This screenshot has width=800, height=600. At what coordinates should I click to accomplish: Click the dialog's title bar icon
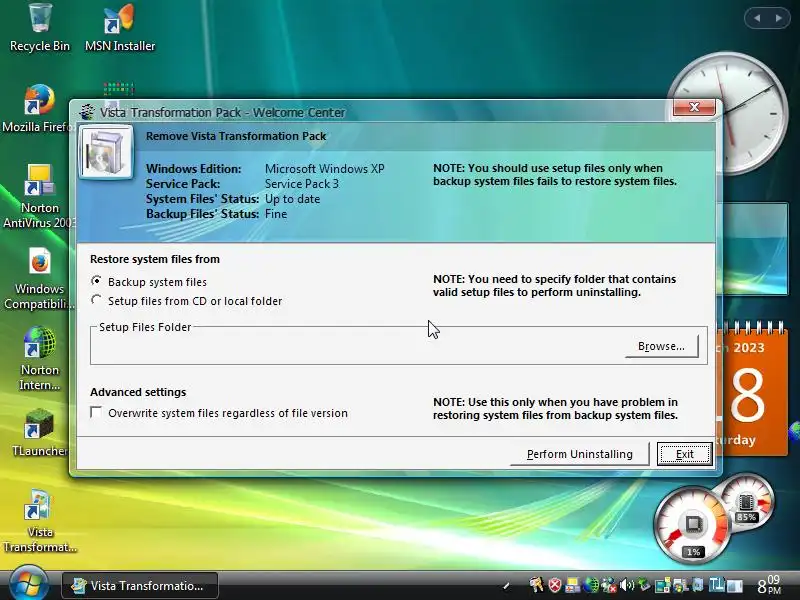87,112
